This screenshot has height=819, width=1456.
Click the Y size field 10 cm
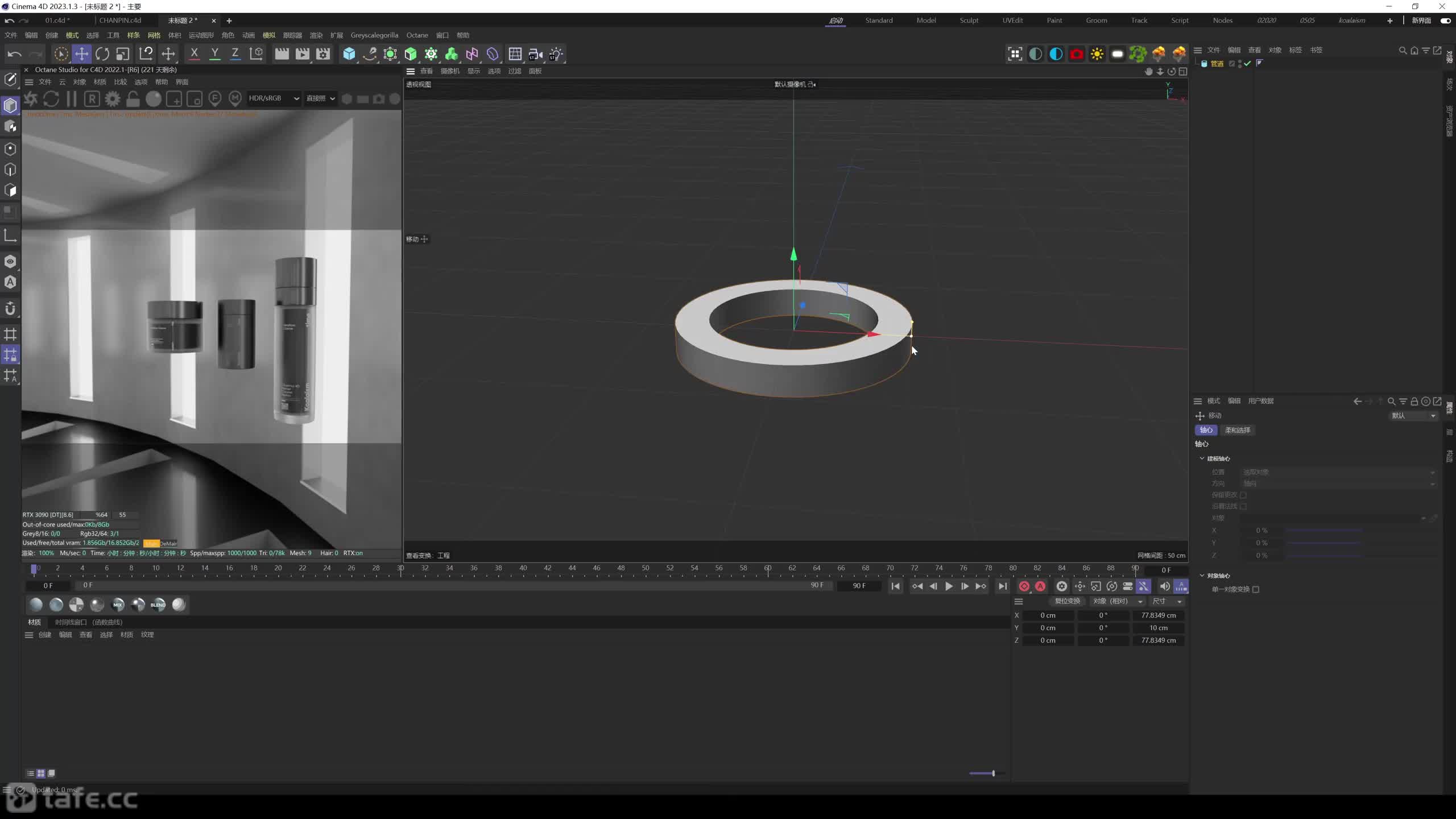[x=1159, y=628]
